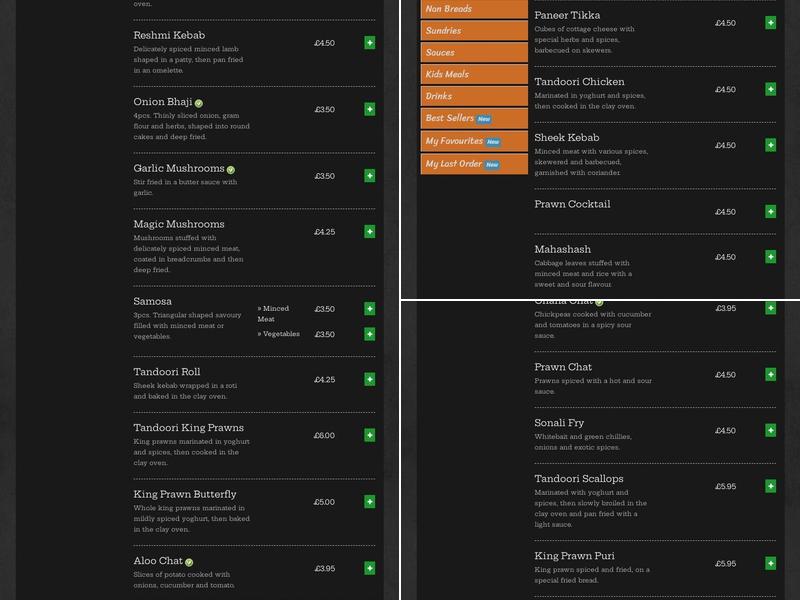Select the Sundries category
This screenshot has height=600, width=800.
(474, 31)
